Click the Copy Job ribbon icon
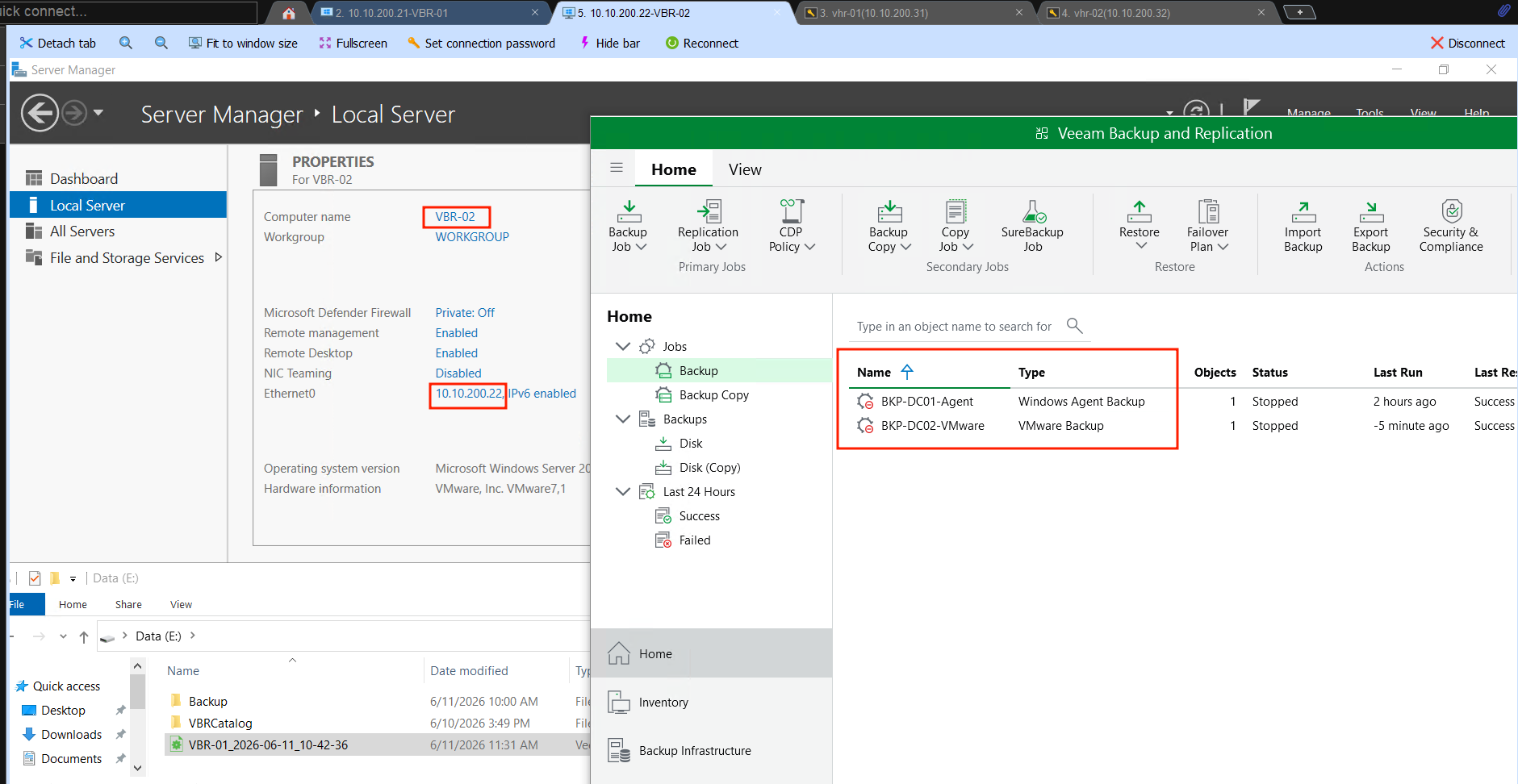The image size is (1518, 784). (956, 211)
